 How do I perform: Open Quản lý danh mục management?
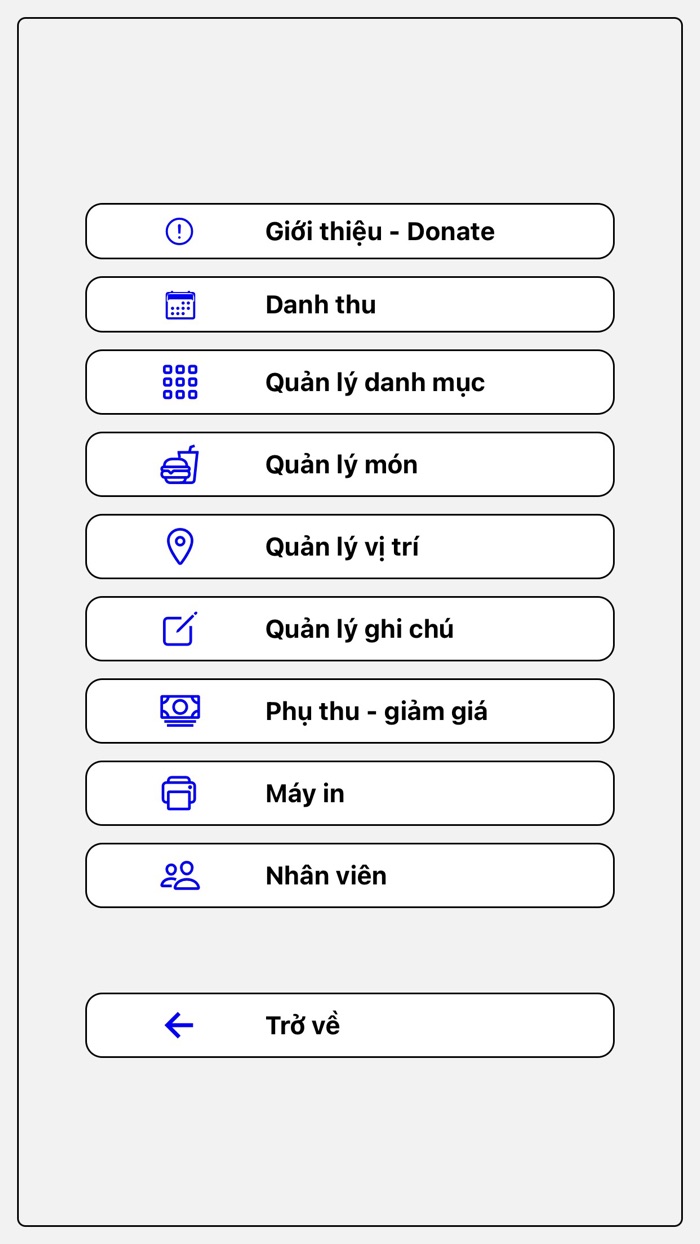tap(350, 382)
